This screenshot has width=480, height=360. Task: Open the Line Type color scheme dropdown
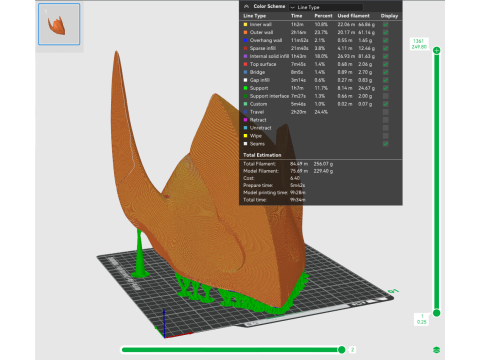click(x=326, y=7)
